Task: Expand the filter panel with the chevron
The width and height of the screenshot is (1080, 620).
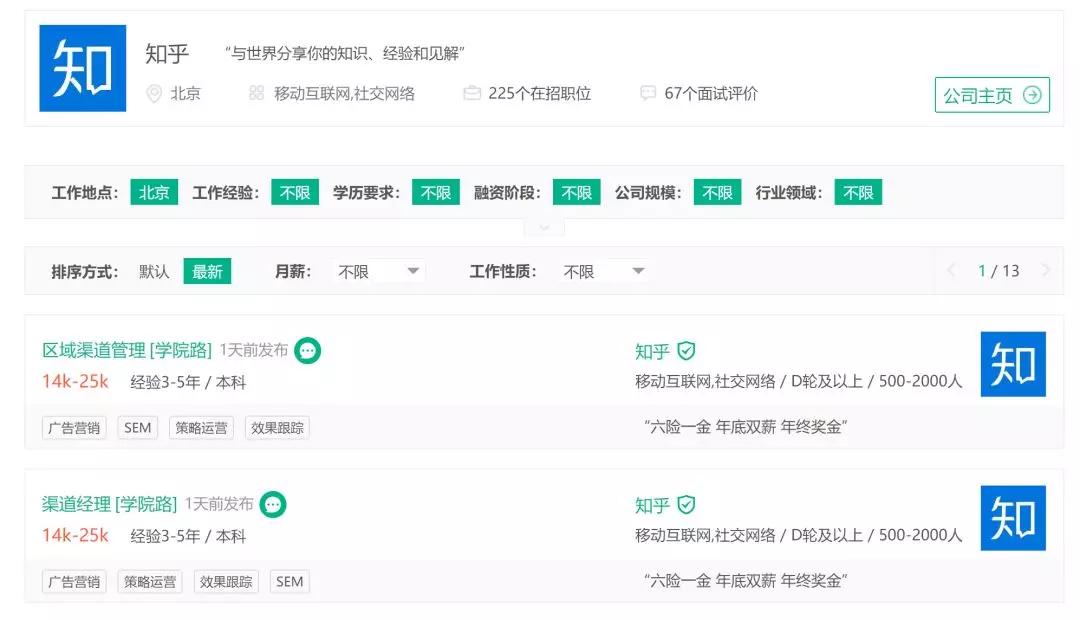Action: [x=544, y=228]
